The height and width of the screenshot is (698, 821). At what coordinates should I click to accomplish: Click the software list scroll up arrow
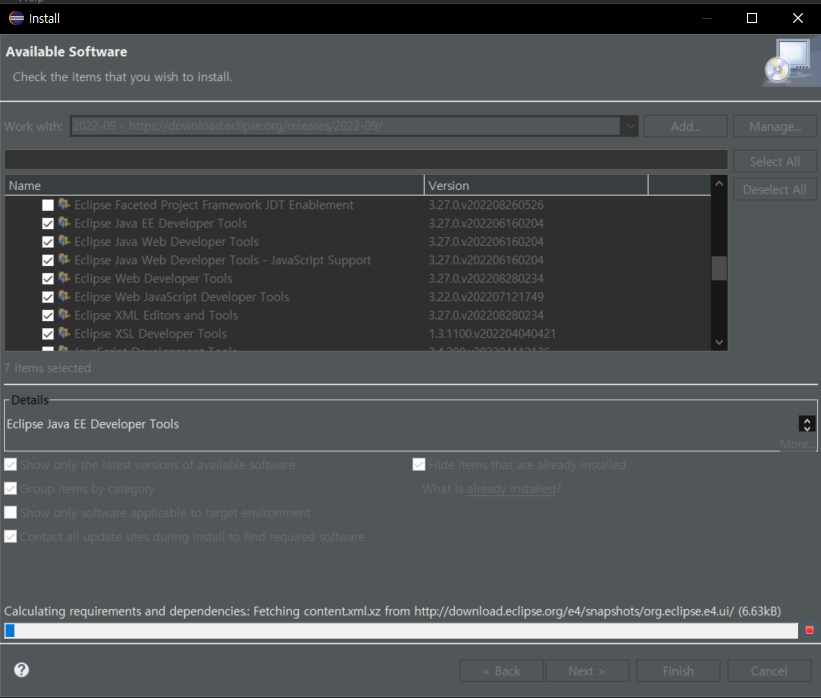pyautogui.click(x=719, y=184)
